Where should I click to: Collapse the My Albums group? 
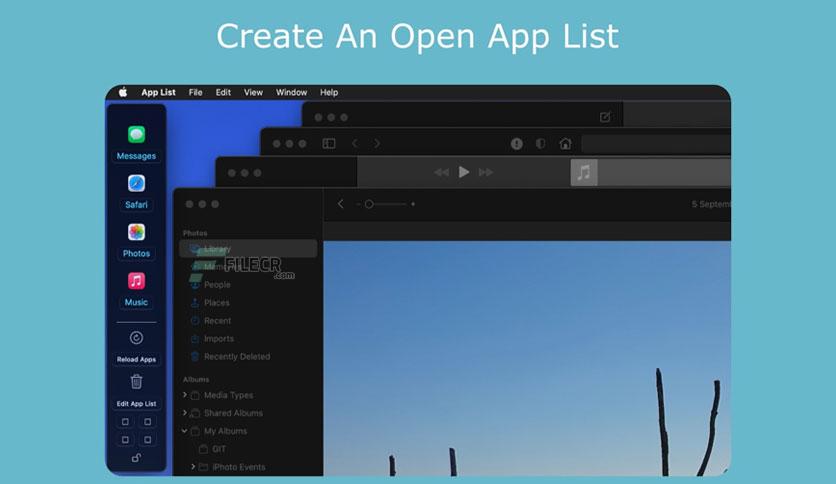point(185,431)
